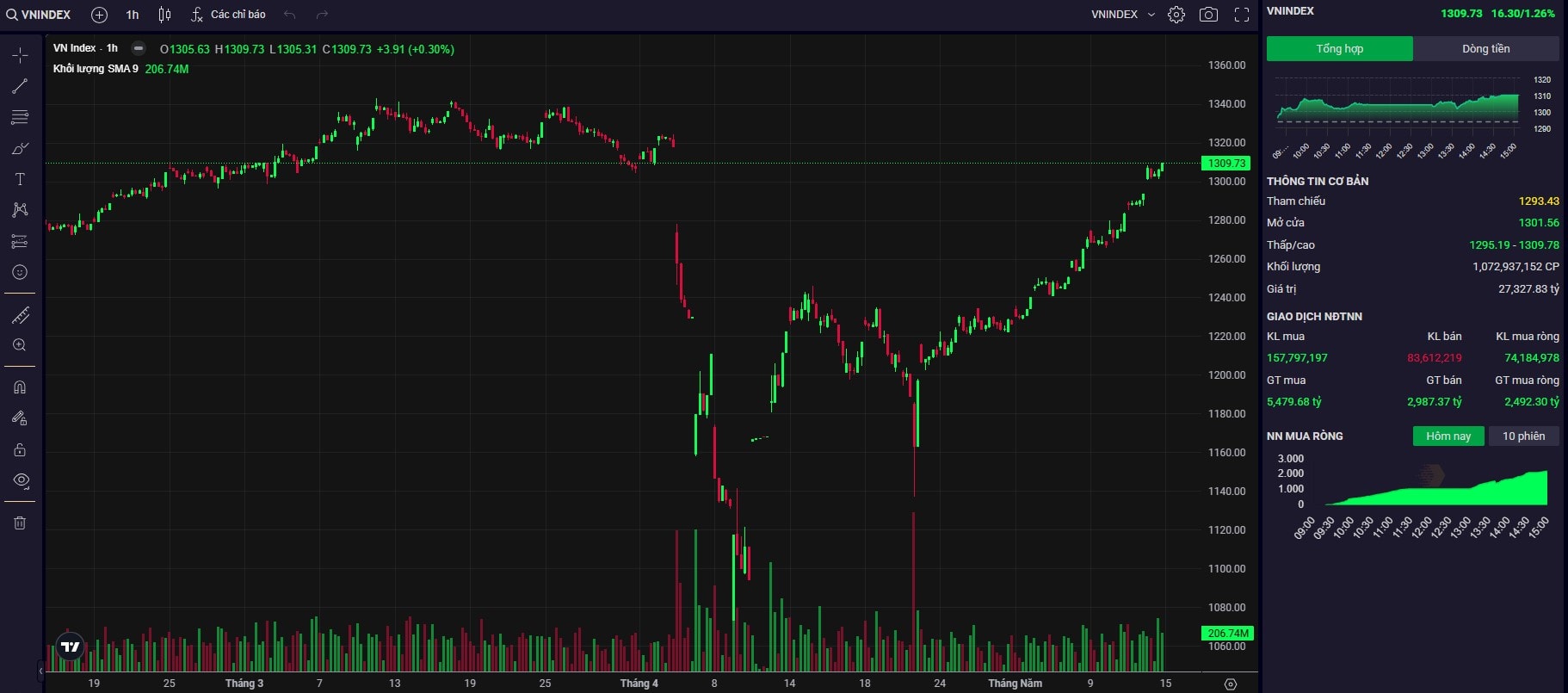Click the 16.30/1.26% change in header
1568x693 pixels.
[x=1522, y=14]
